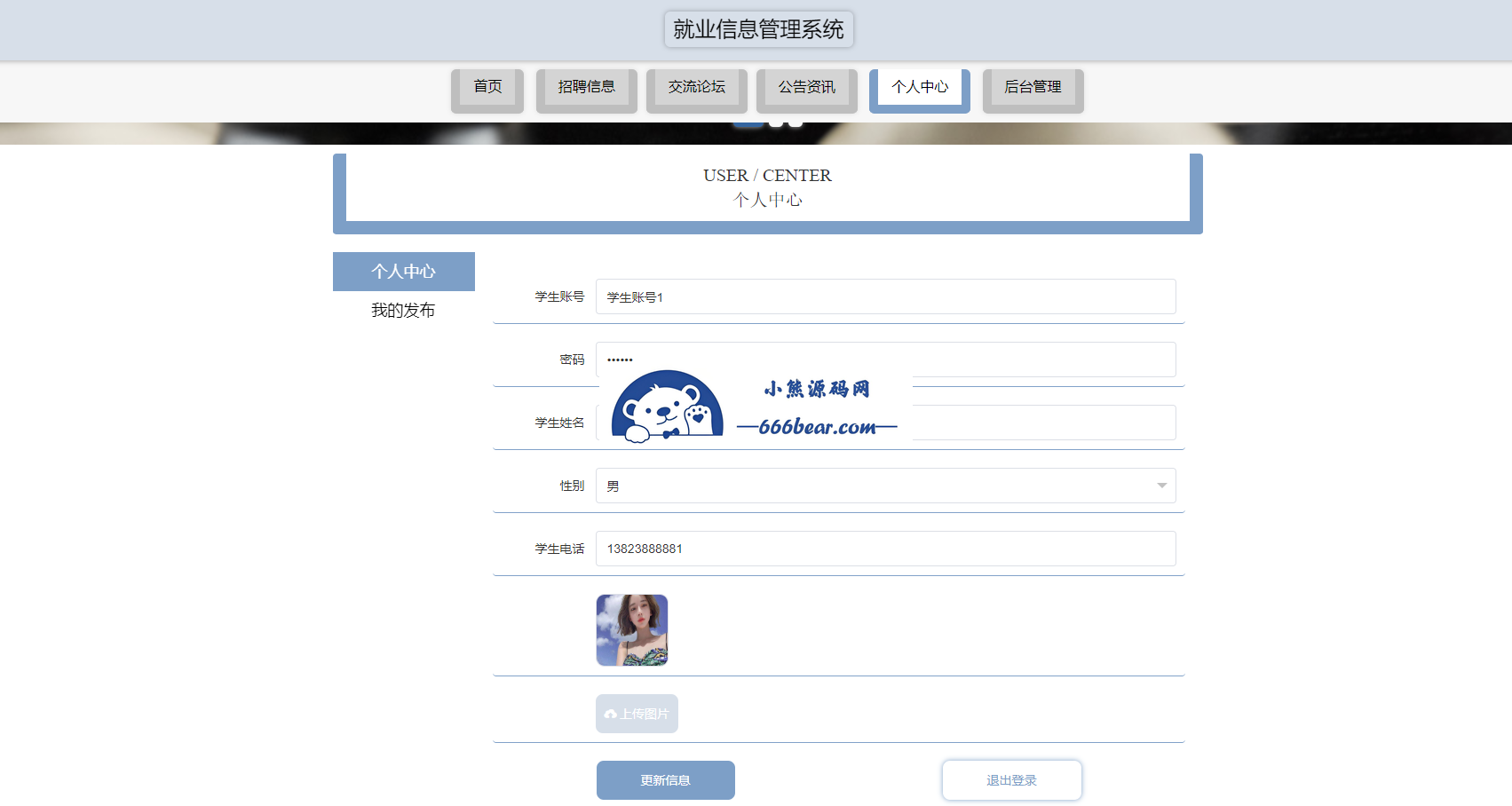Image resolution: width=1512 pixels, height=806 pixels.
Task: Select the 个人中心 navigation tab
Action: click(919, 91)
